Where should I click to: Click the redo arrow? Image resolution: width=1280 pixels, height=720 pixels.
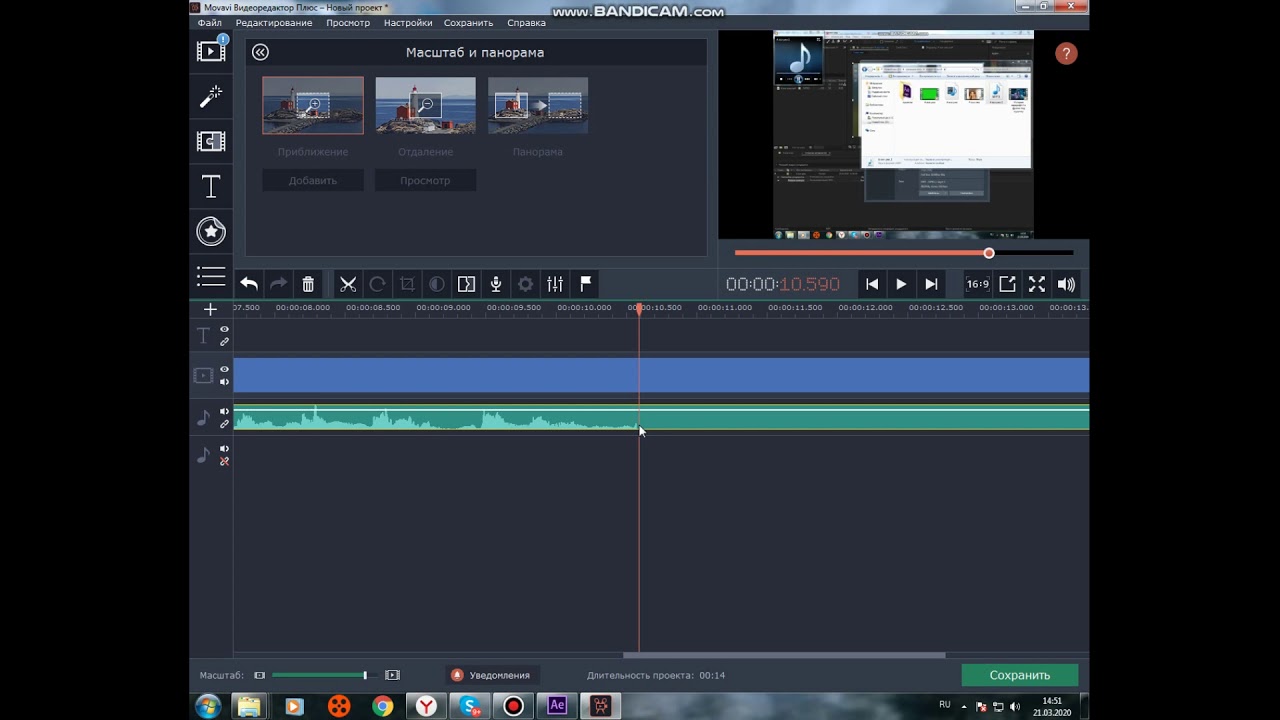tap(279, 284)
